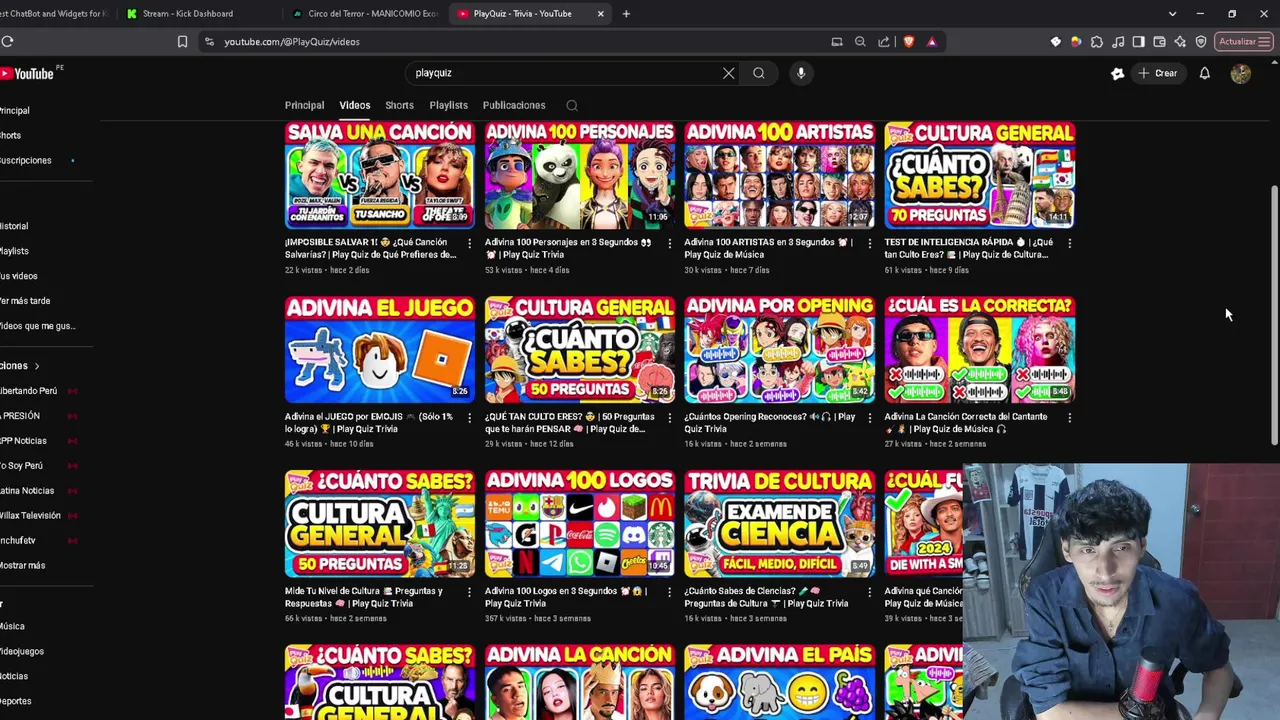Screen dimensions: 1280x720
Task: Open 'Ver más tarde' in the sidebar
Action: [x=25, y=301]
